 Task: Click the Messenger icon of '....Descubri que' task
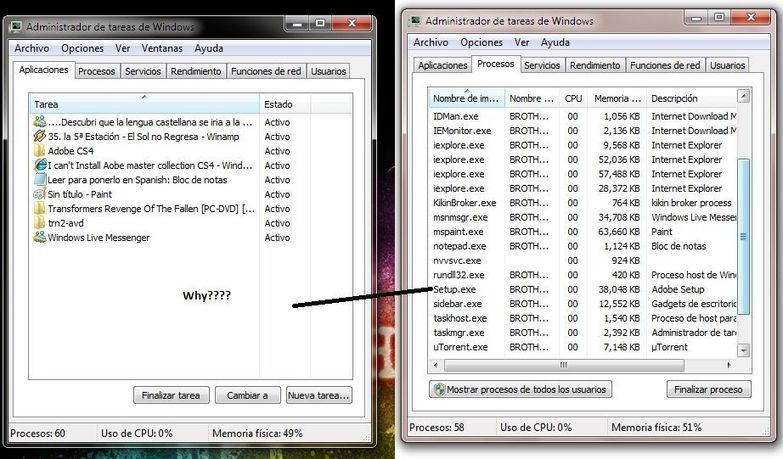click(39, 121)
